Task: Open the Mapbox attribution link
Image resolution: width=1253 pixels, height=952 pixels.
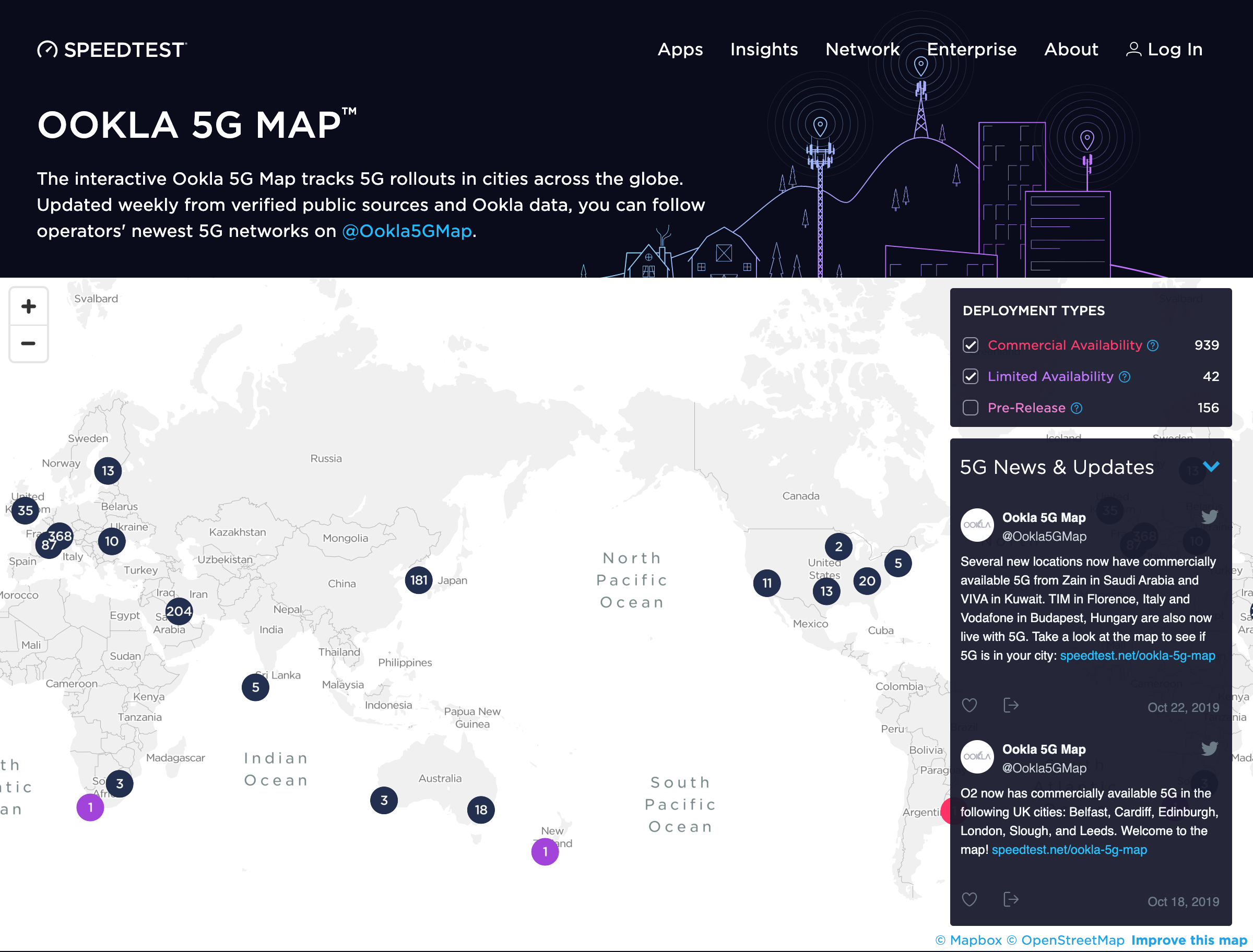Action: tap(968, 940)
